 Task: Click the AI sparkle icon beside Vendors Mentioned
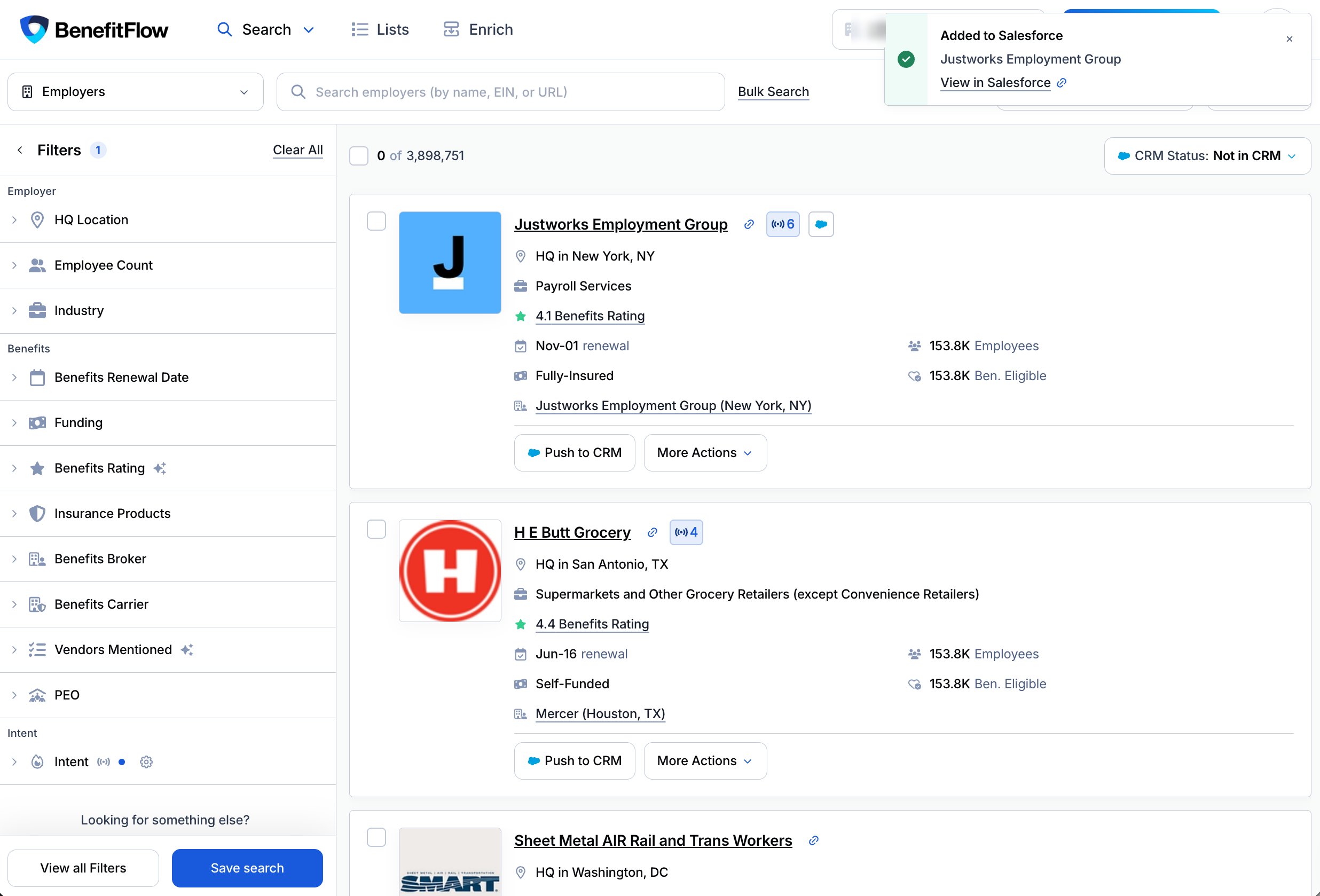[187, 649]
